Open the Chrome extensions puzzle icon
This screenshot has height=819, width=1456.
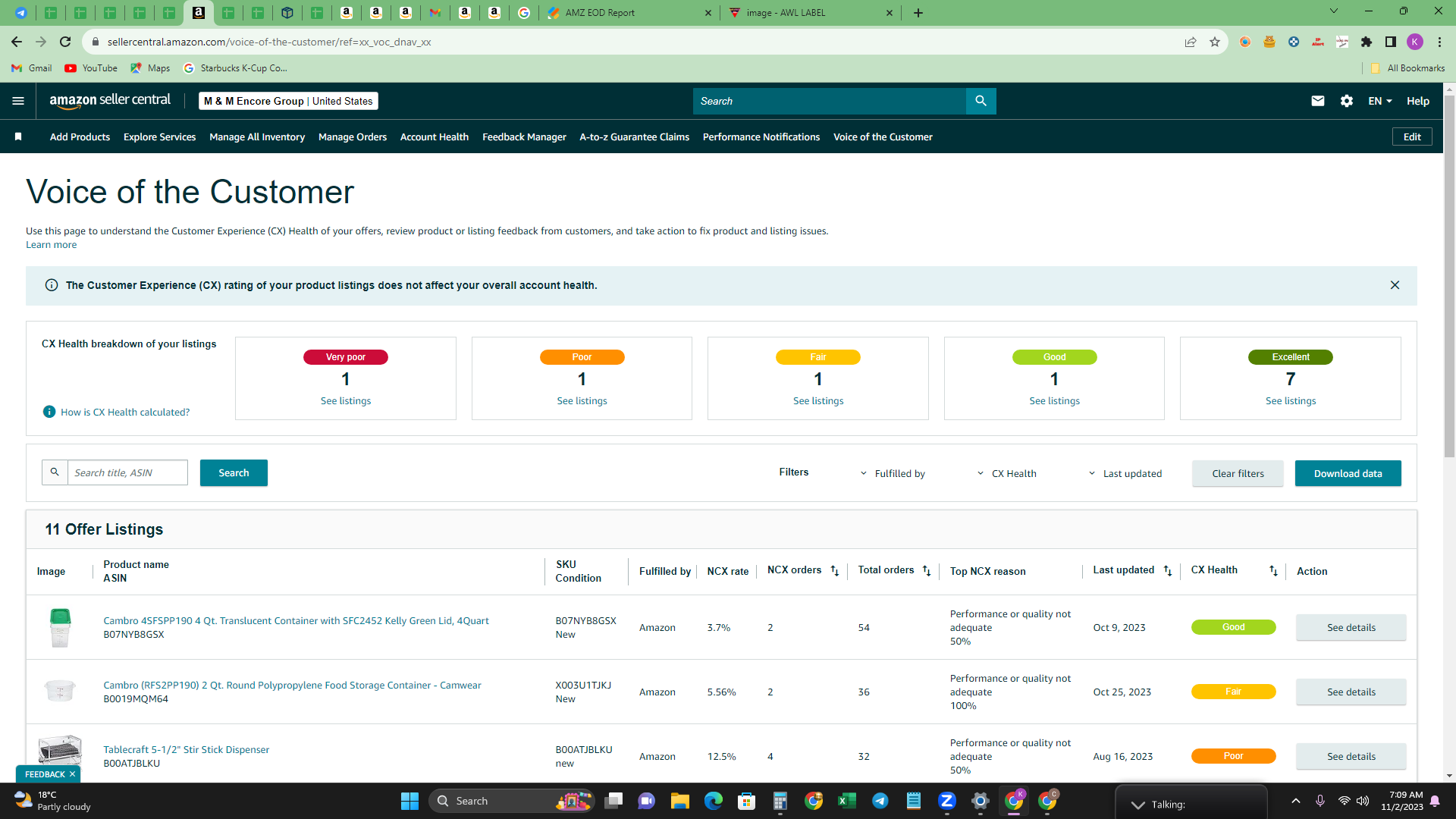pos(1367,42)
